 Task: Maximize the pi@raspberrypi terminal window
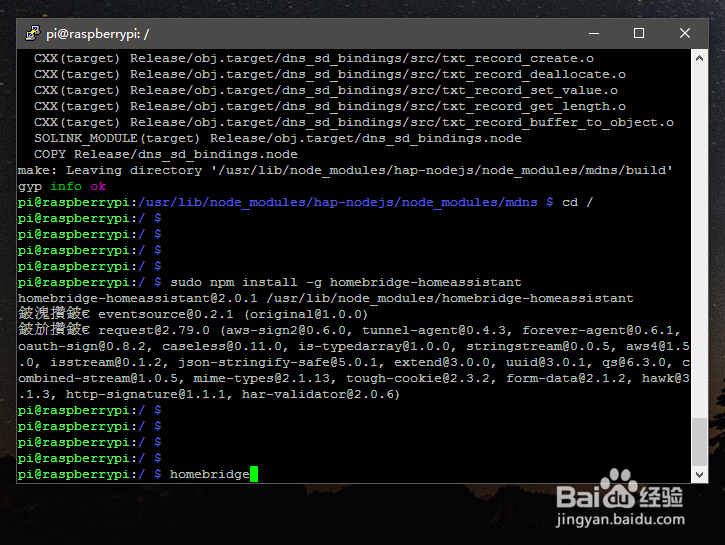tap(639, 33)
